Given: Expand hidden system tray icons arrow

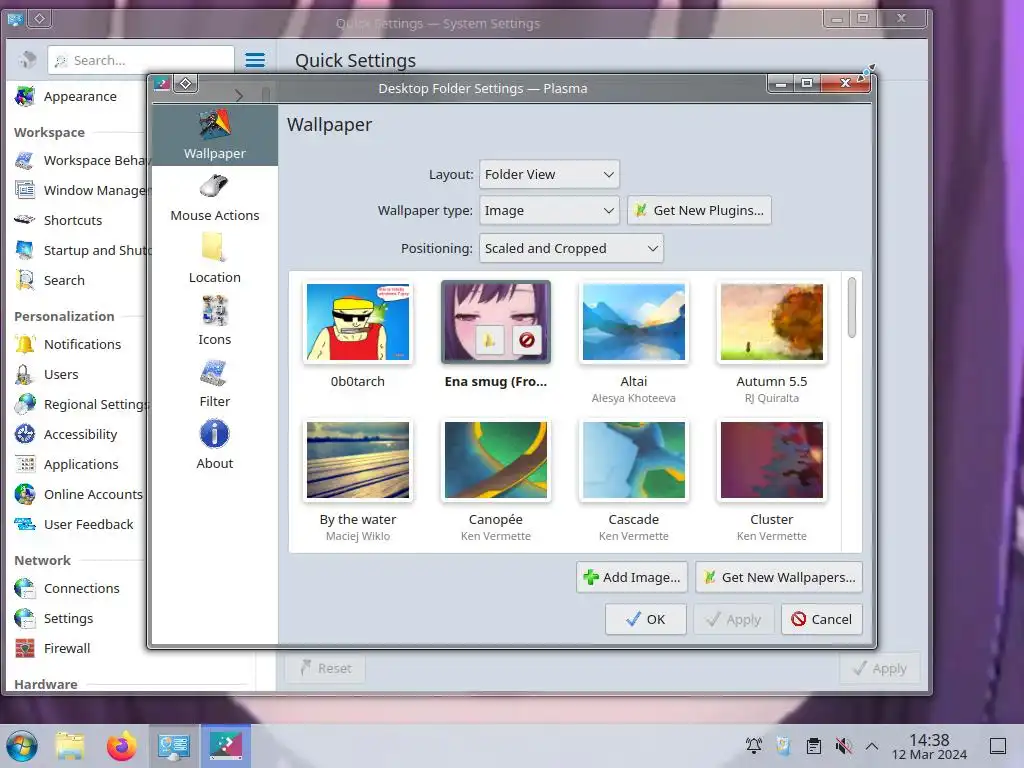Looking at the screenshot, I should click(x=872, y=746).
